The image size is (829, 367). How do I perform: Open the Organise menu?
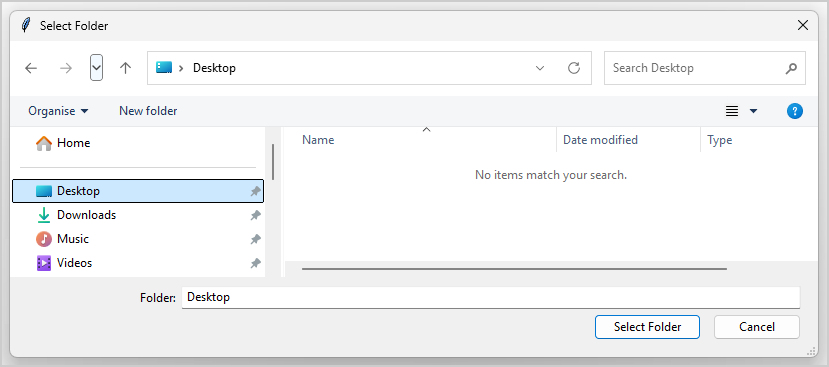tap(58, 111)
